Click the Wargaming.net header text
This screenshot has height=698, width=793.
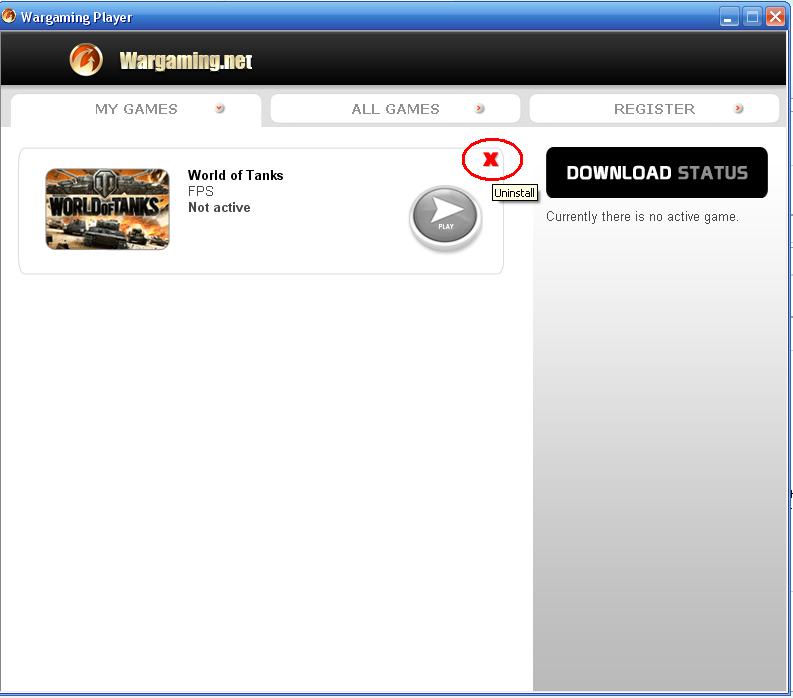click(186, 61)
